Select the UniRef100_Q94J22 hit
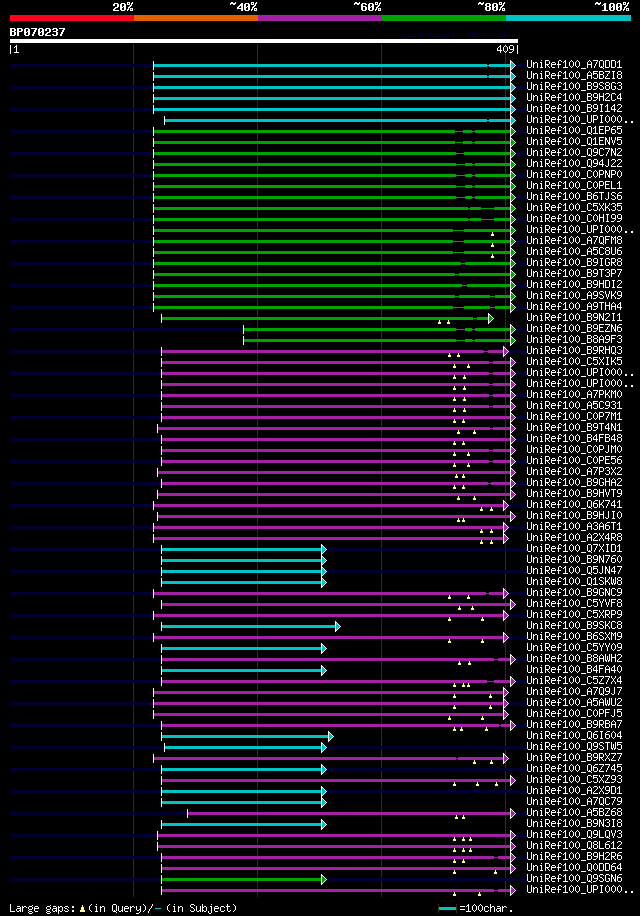This screenshot has height=916, width=640. [x=574, y=164]
